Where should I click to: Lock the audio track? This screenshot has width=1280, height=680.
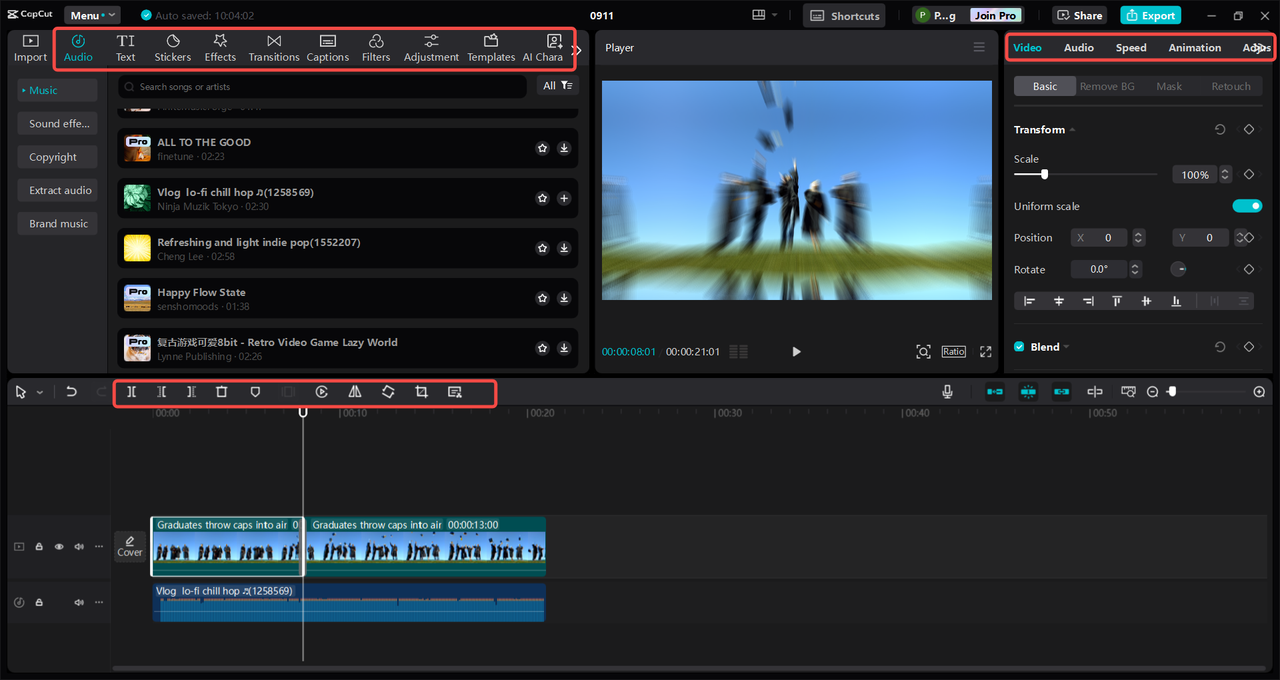[x=39, y=603]
